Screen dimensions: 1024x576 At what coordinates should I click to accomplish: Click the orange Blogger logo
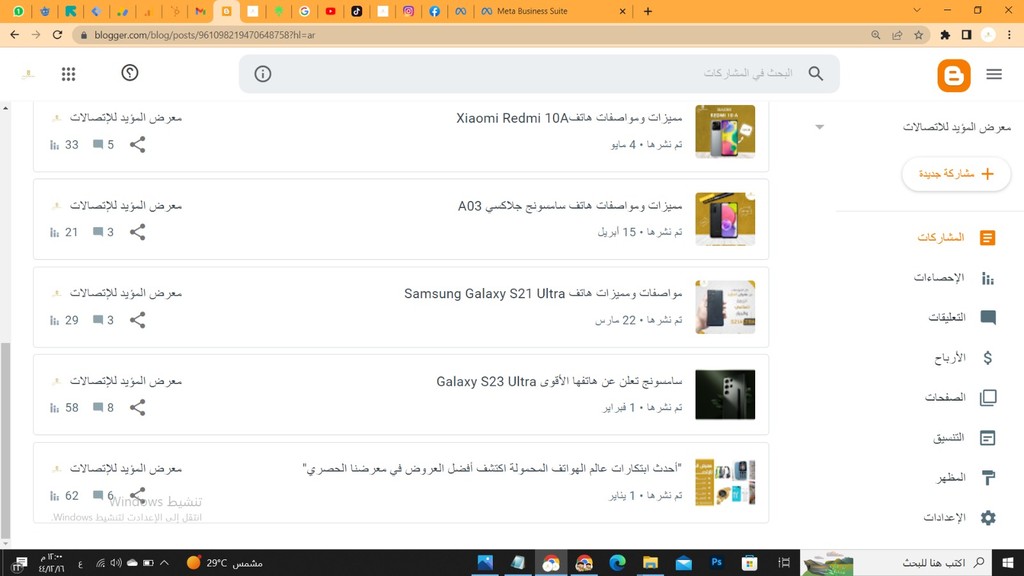coord(953,75)
